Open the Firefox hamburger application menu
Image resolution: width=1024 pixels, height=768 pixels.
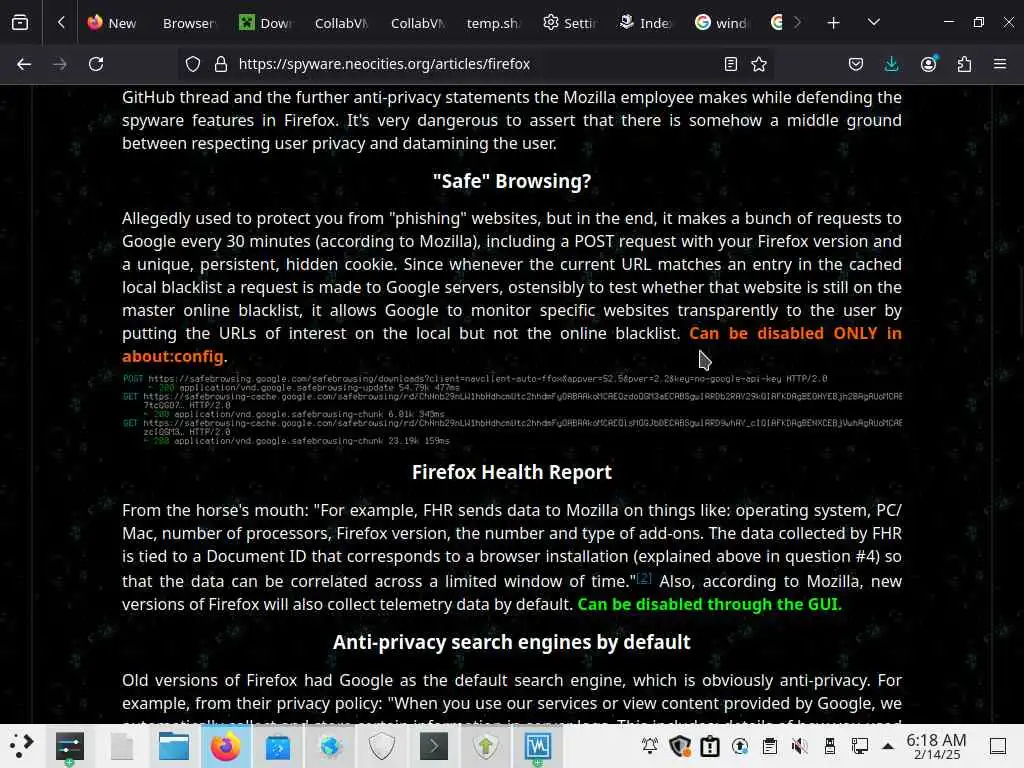(1000, 64)
